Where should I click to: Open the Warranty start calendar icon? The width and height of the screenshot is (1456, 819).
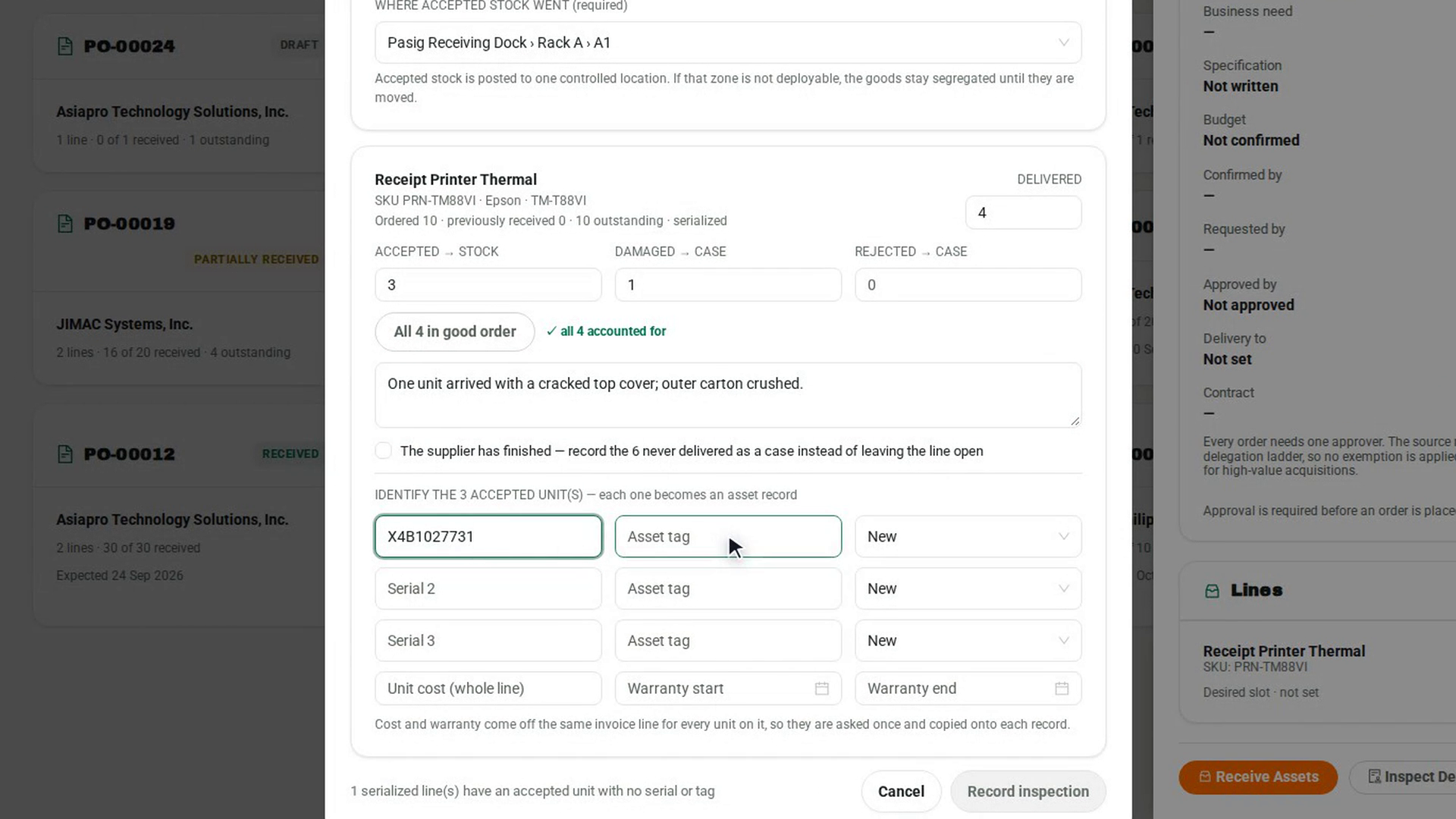[x=821, y=689]
